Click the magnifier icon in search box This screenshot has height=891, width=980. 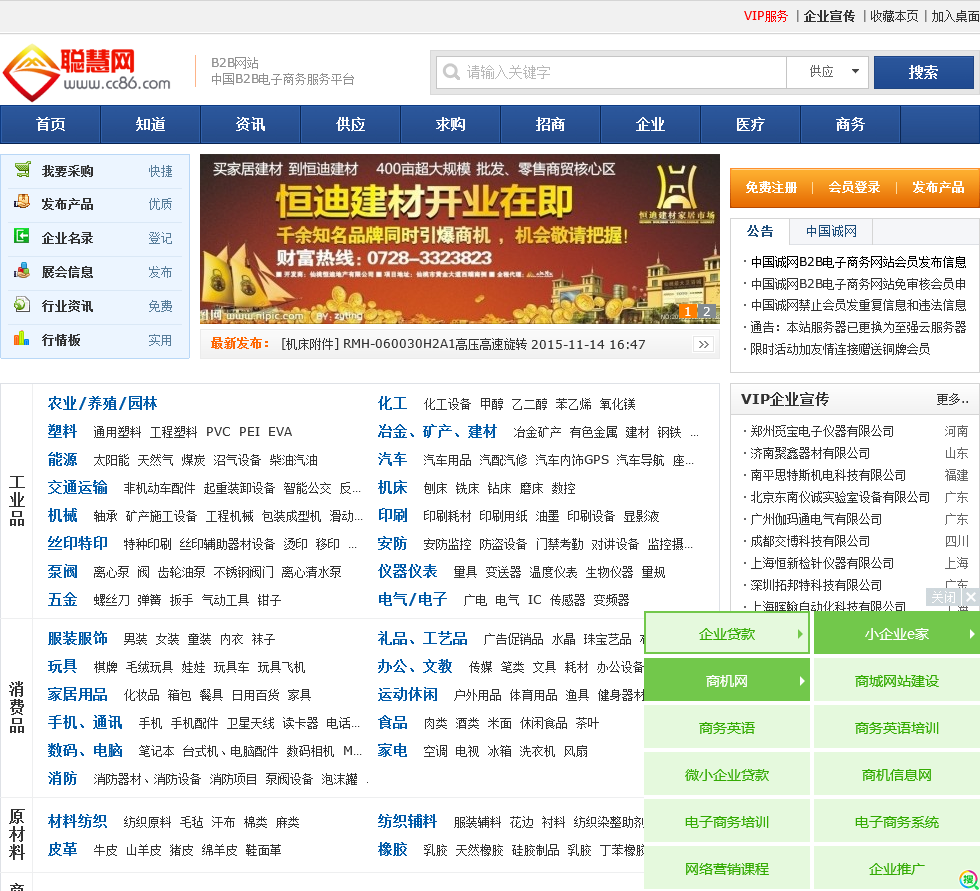click(x=451, y=72)
